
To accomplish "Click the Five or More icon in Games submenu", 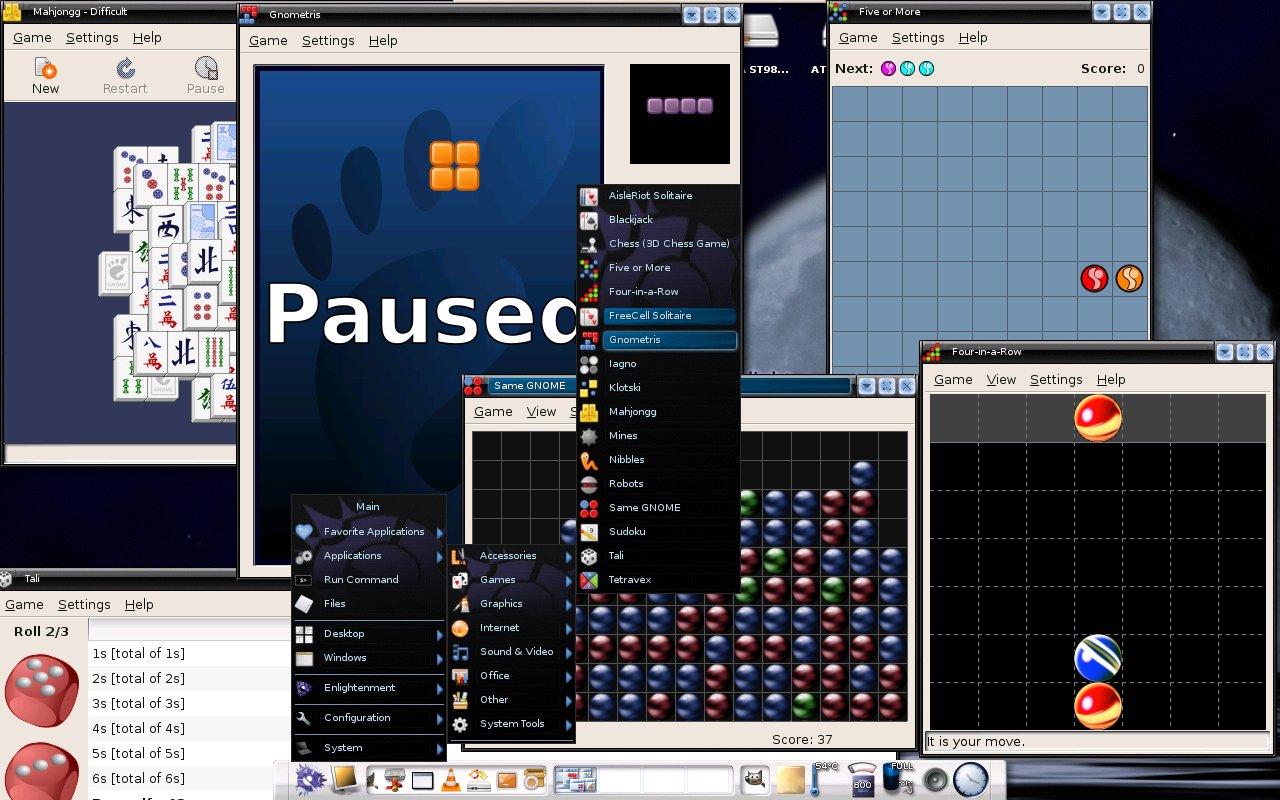I will pyautogui.click(x=589, y=267).
